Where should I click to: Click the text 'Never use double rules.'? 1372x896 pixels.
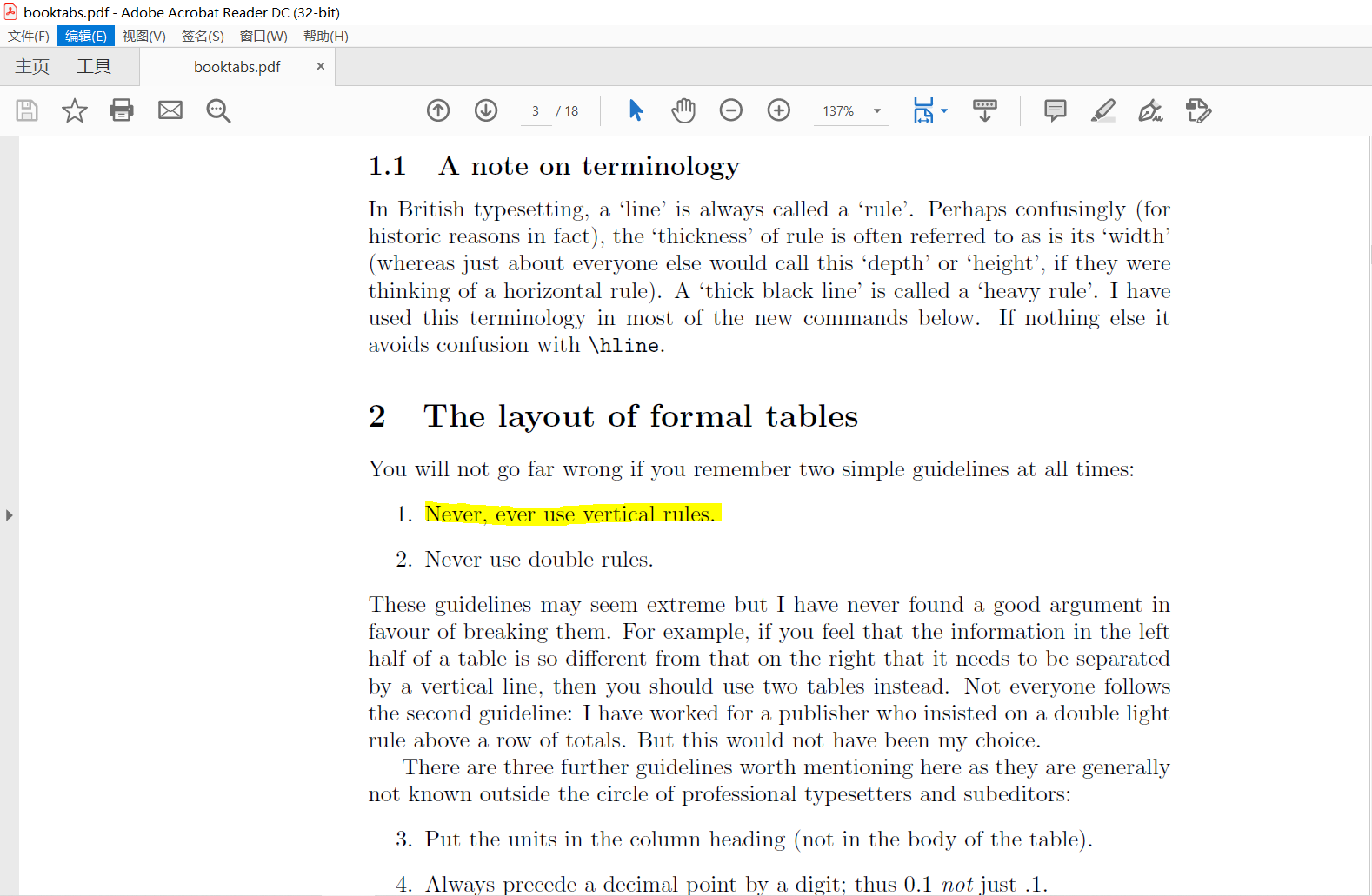point(539,560)
